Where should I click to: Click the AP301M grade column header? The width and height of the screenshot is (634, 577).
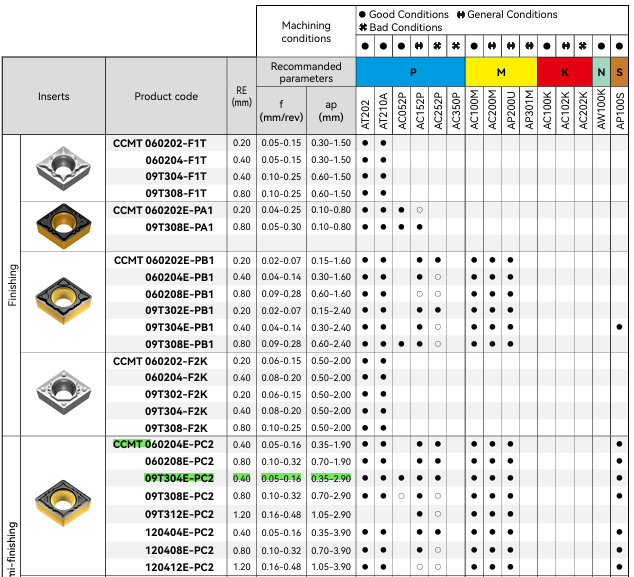tap(529, 110)
